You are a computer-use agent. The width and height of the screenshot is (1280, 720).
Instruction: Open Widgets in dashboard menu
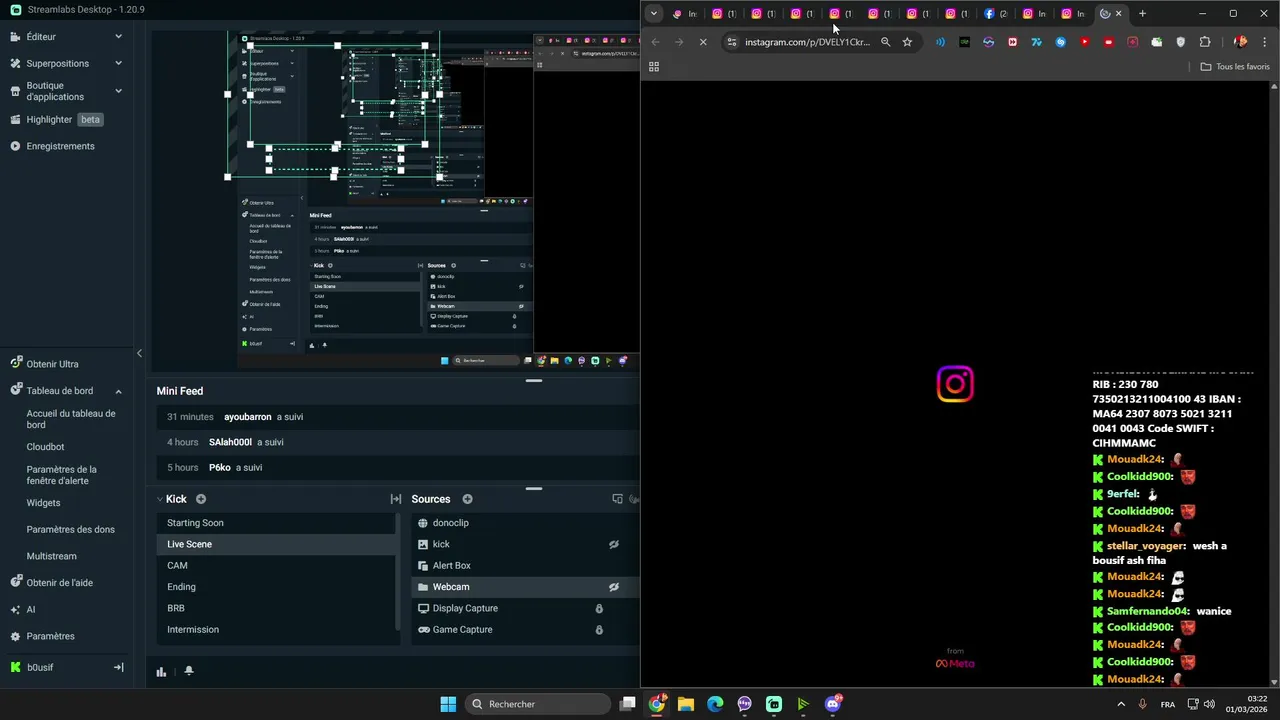click(43, 503)
